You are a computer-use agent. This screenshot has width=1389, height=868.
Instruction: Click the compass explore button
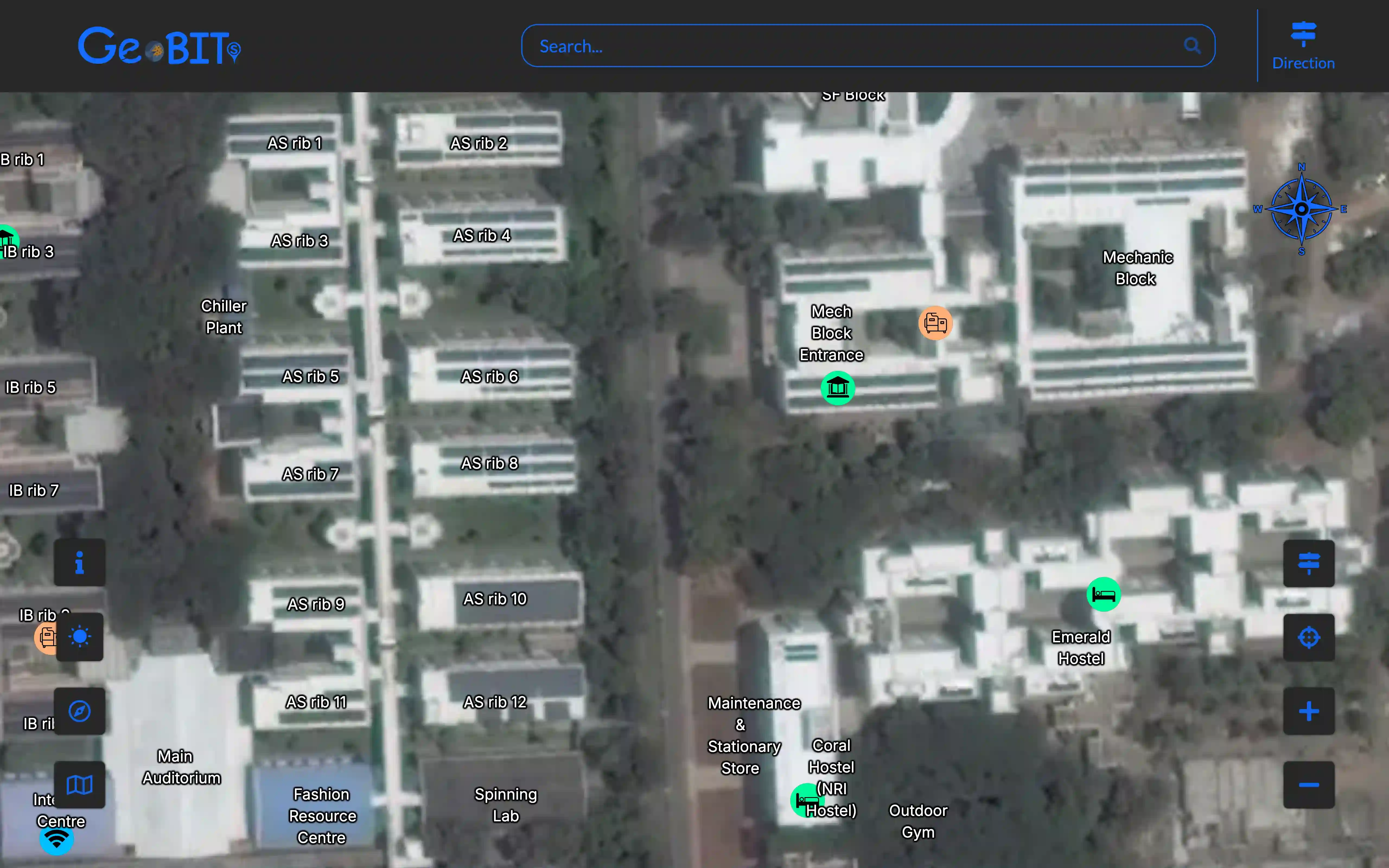(x=79, y=711)
